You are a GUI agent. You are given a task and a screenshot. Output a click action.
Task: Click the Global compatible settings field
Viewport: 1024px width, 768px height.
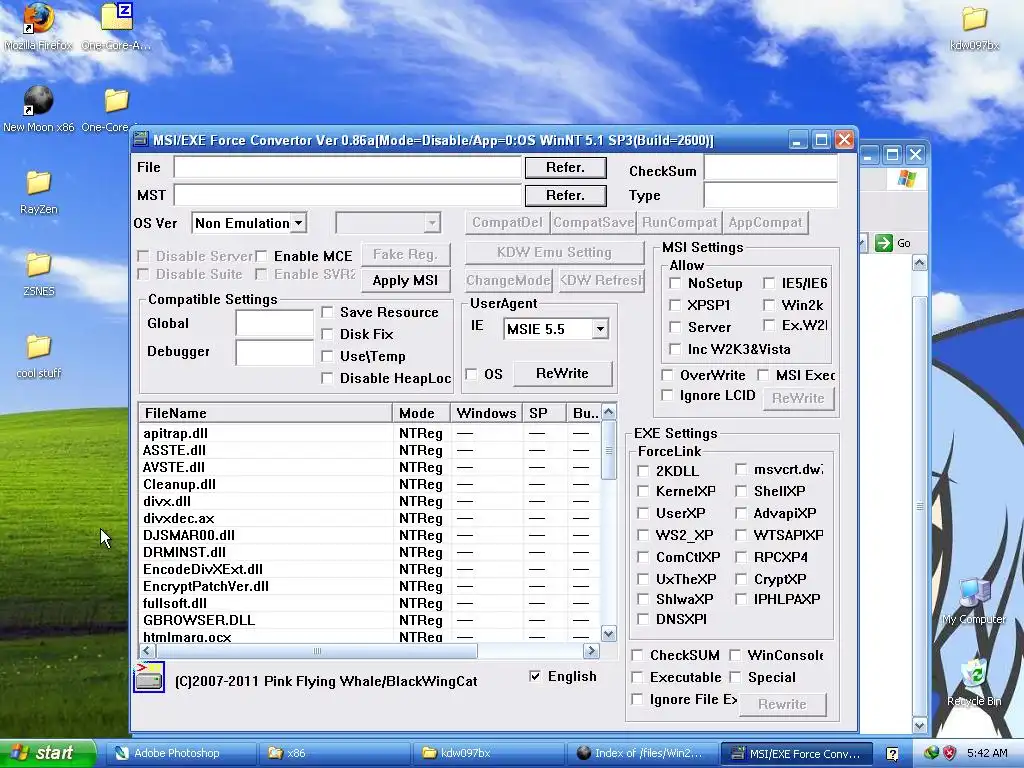[x=274, y=323]
